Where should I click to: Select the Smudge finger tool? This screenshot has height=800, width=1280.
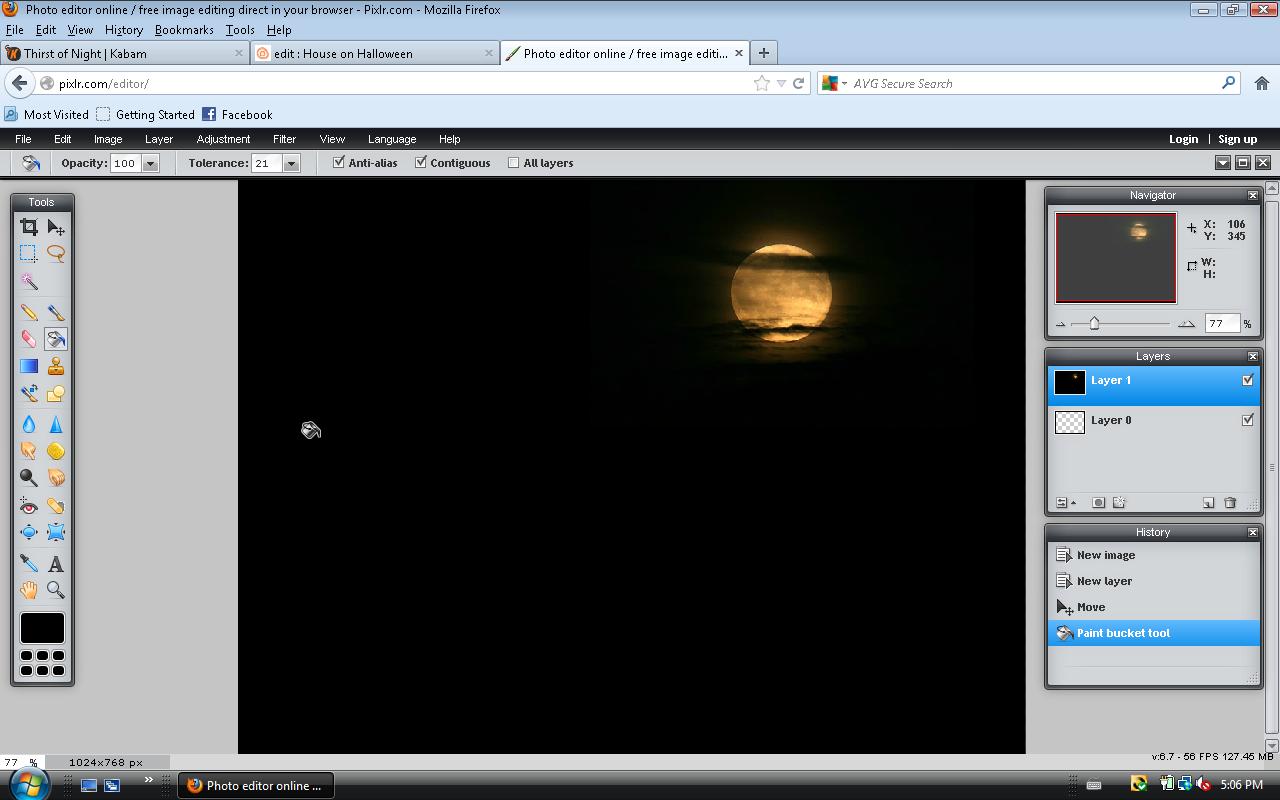pos(29,451)
